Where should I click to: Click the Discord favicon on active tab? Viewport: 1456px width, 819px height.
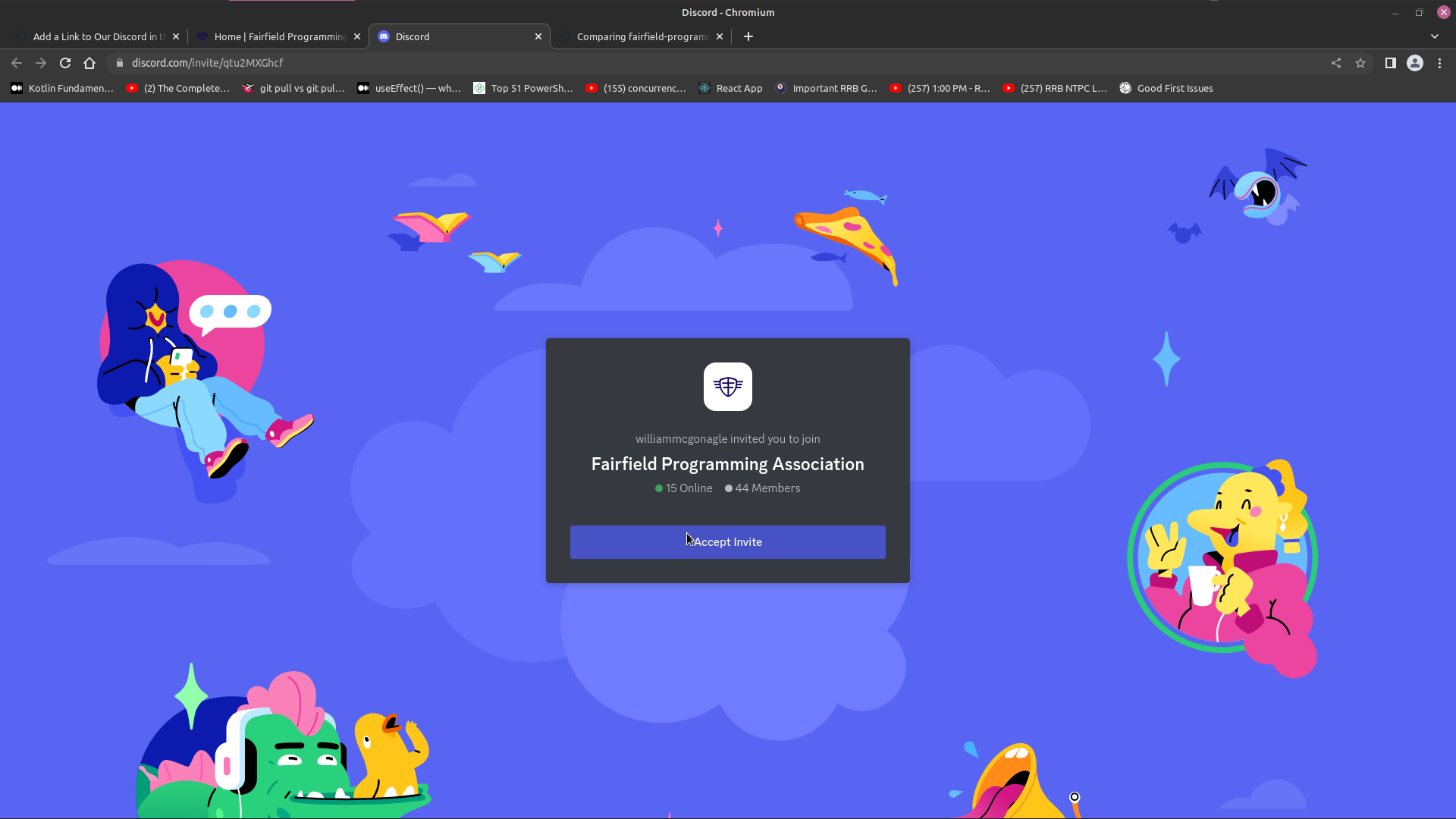click(x=384, y=36)
